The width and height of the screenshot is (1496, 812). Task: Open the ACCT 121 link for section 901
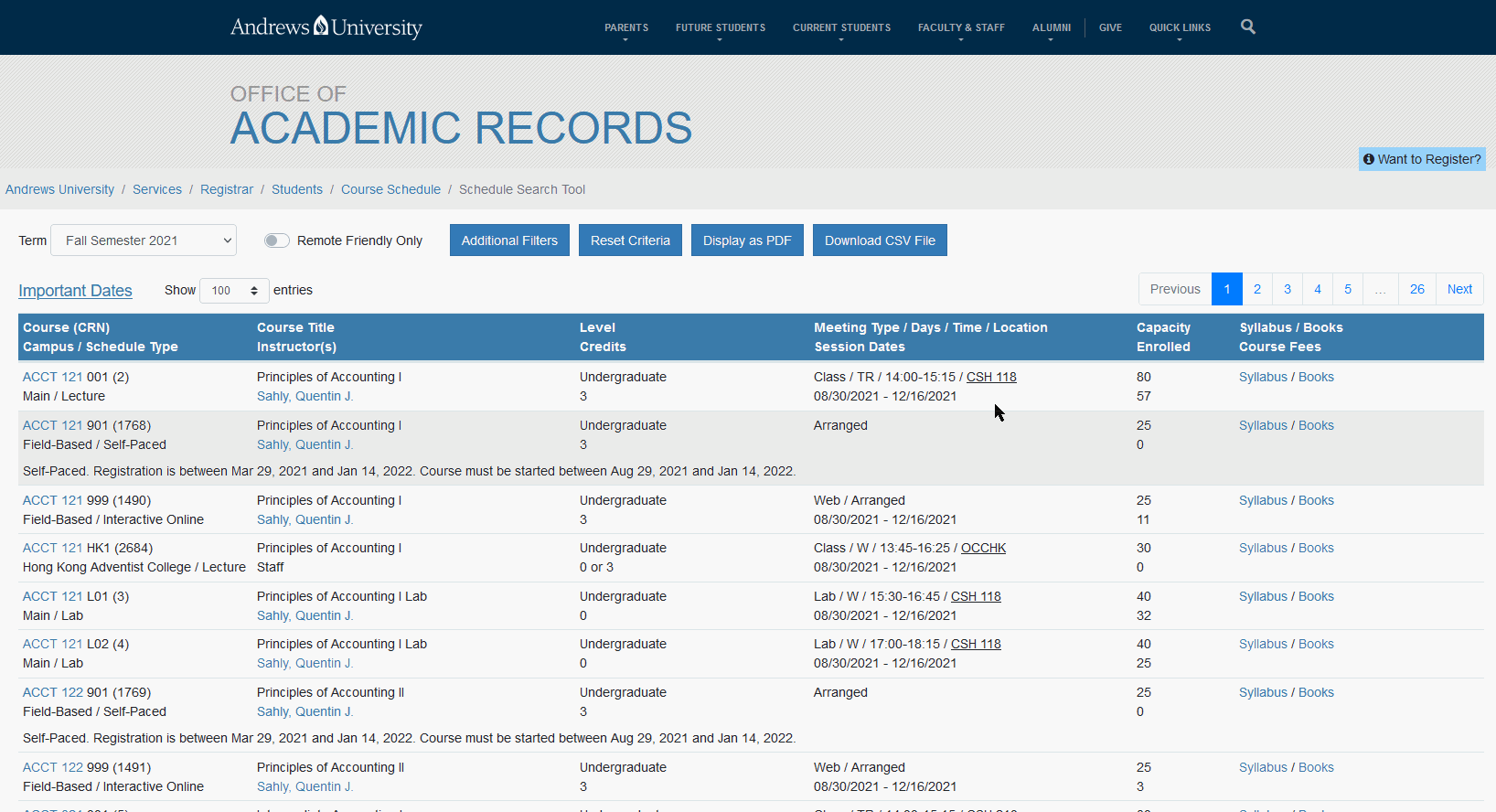coord(52,425)
